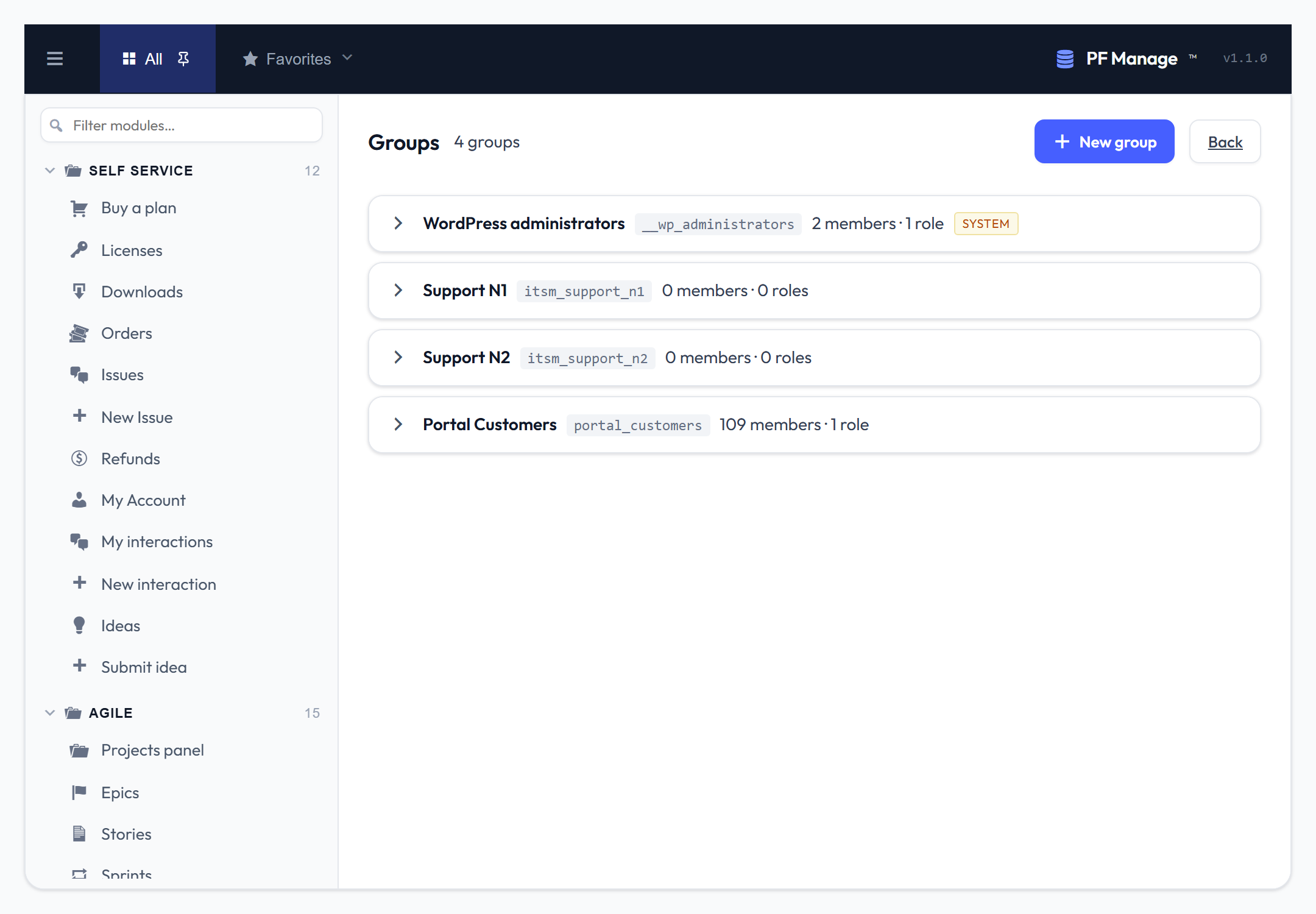Expand the Support N2 group
The width and height of the screenshot is (1316, 914).
tap(398, 358)
